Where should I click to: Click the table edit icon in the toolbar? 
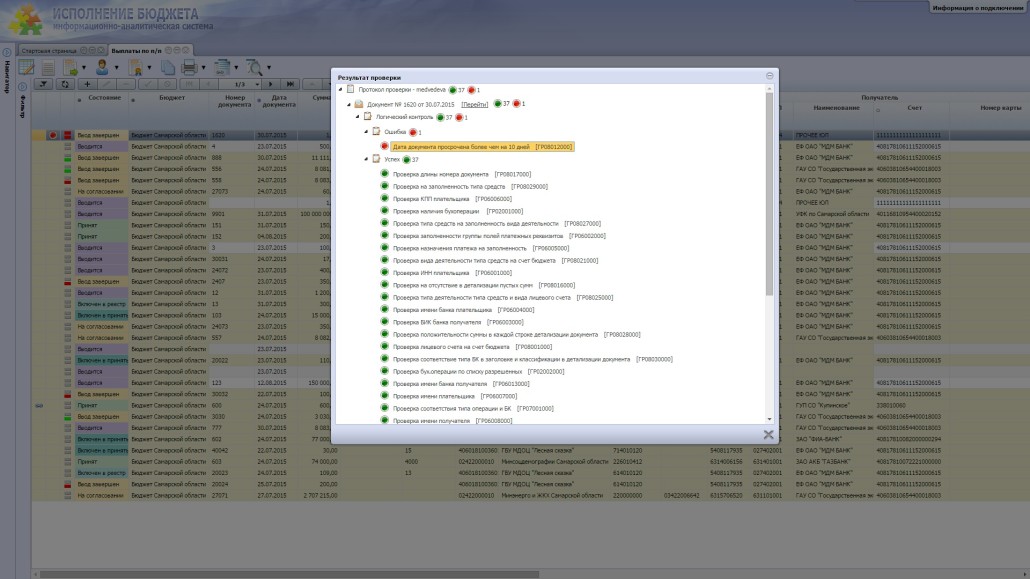point(26,67)
